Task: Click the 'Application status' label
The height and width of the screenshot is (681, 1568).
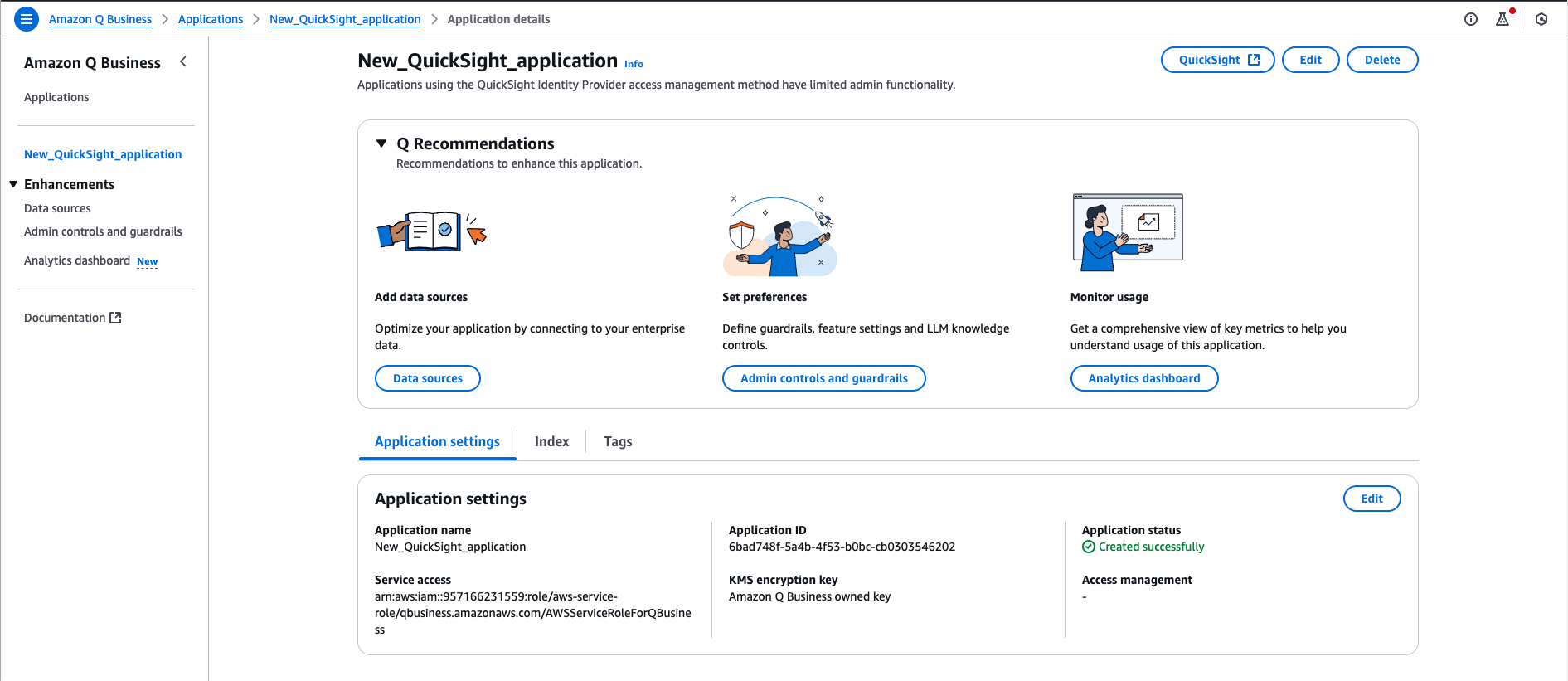Action: pos(1131,530)
